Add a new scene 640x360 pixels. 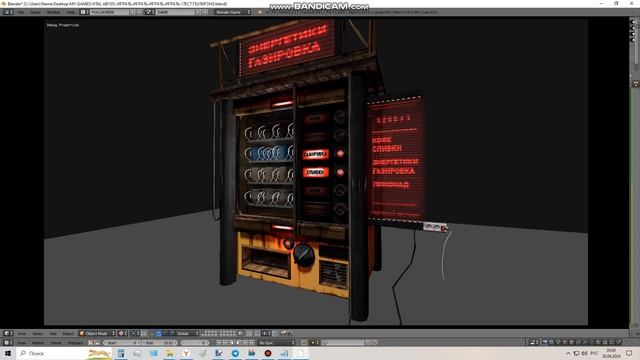click(x=198, y=12)
